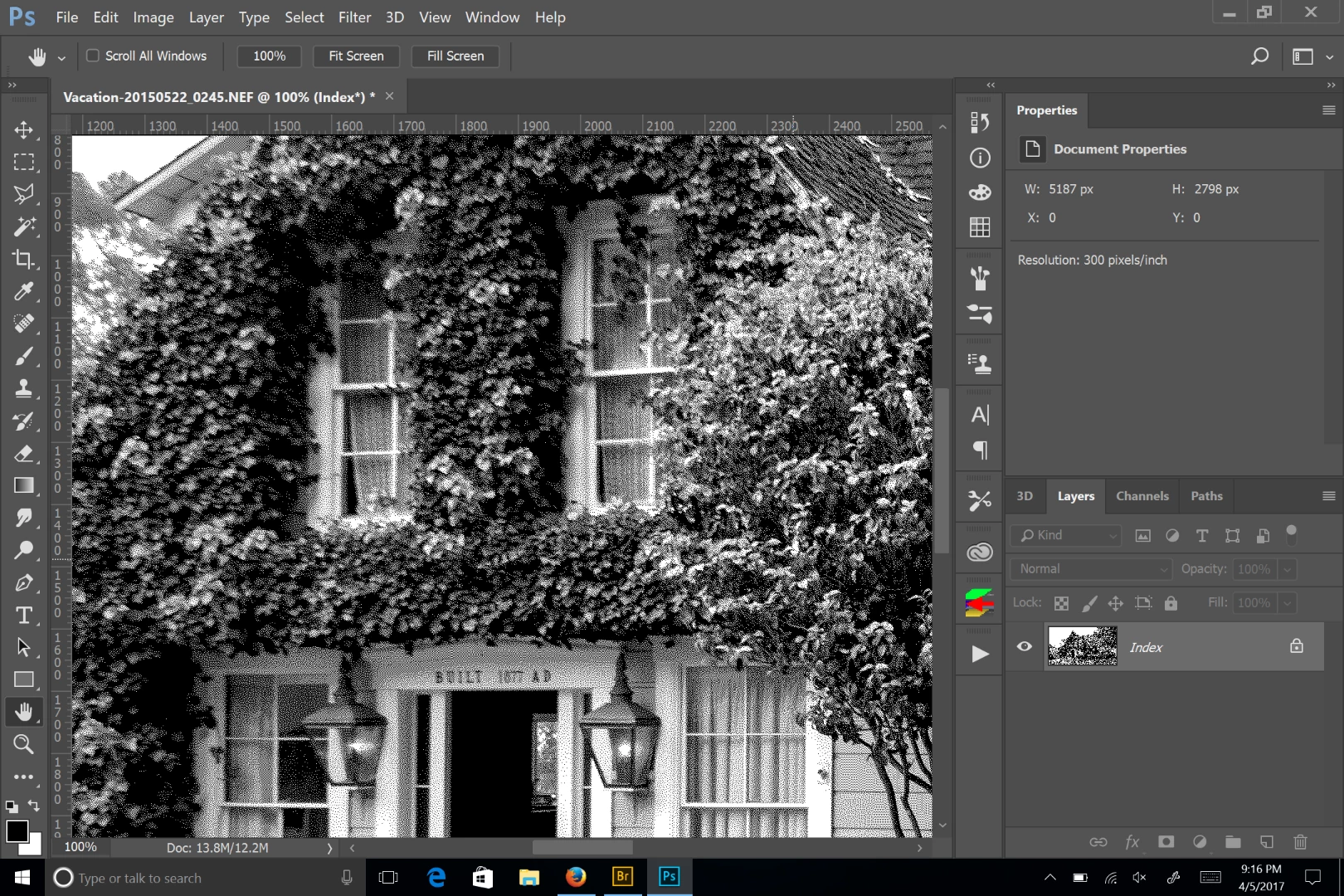Select the Smudge tool
The height and width of the screenshot is (896, 1344).
point(23,518)
